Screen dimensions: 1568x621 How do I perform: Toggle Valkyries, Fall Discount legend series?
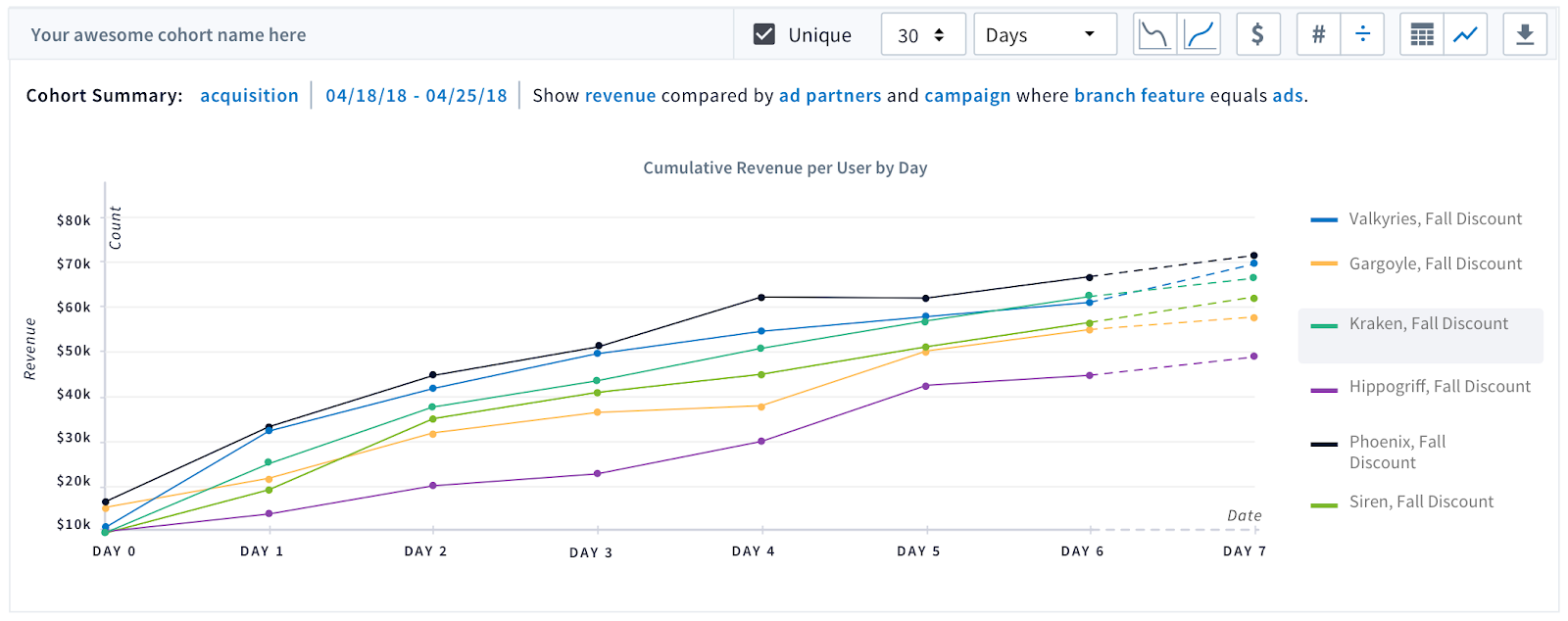(x=1416, y=219)
